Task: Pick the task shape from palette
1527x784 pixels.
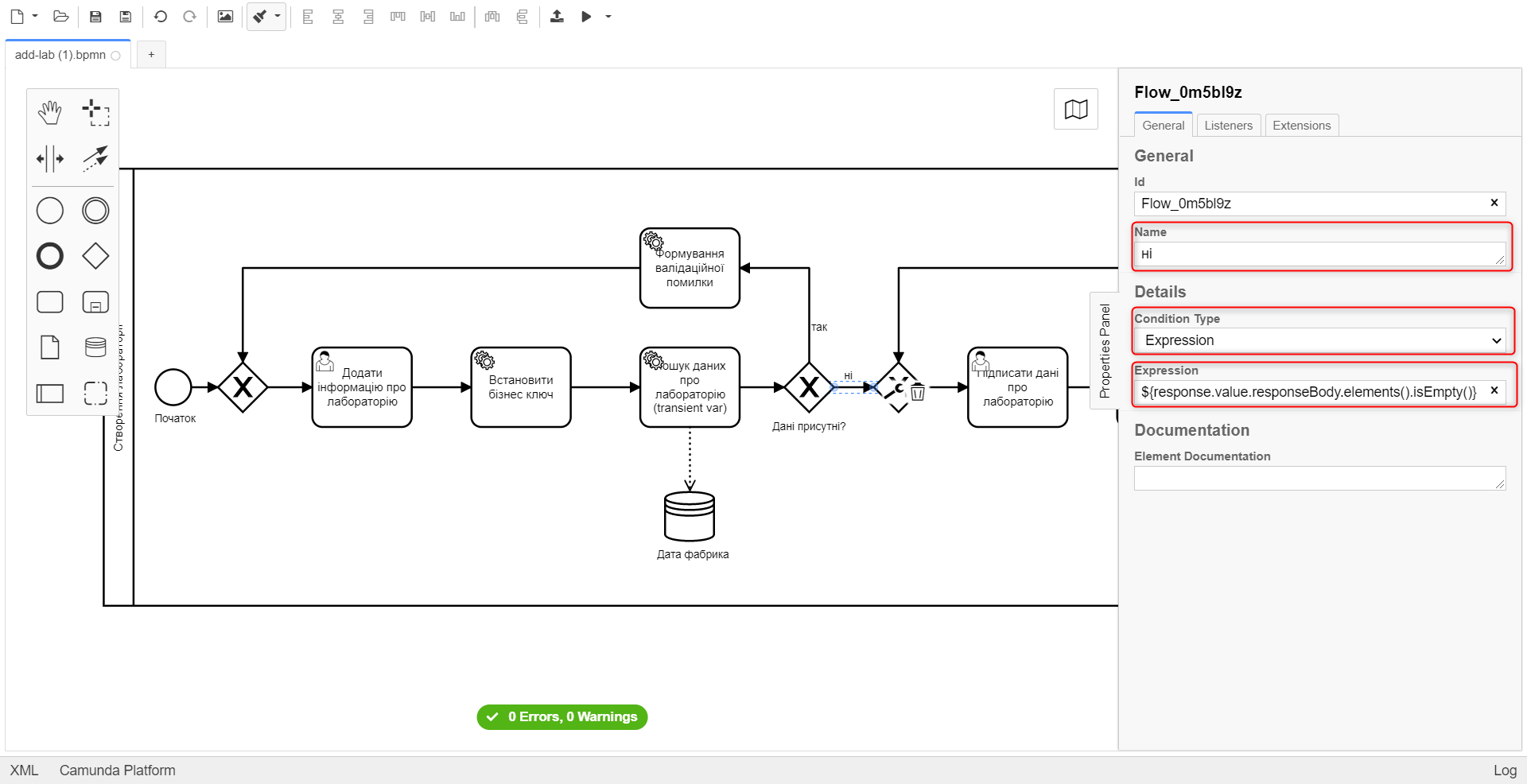Action: click(50, 302)
